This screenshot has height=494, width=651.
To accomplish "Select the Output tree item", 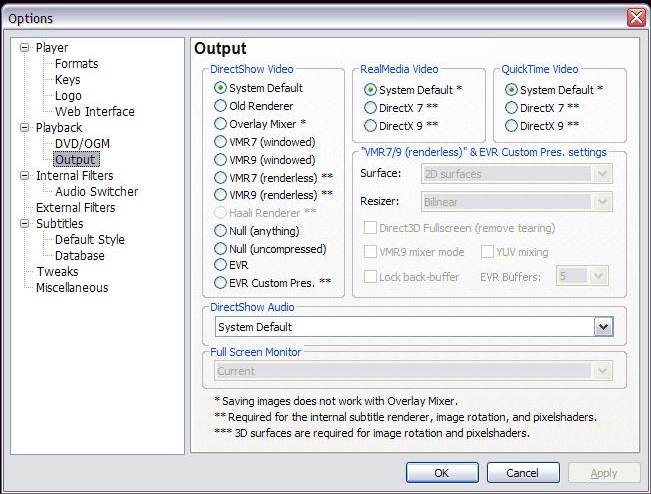I will (76, 159).
